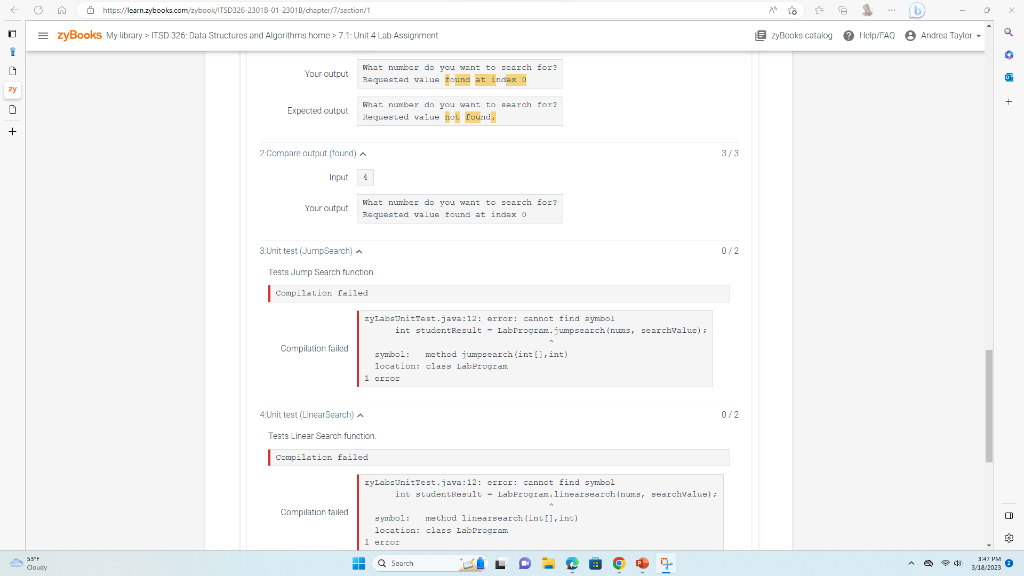Collapse the Unit test (LinearSearch) section
Image resolution: width=1024 pixels, height=576 pixels.
tap(361, 414)
